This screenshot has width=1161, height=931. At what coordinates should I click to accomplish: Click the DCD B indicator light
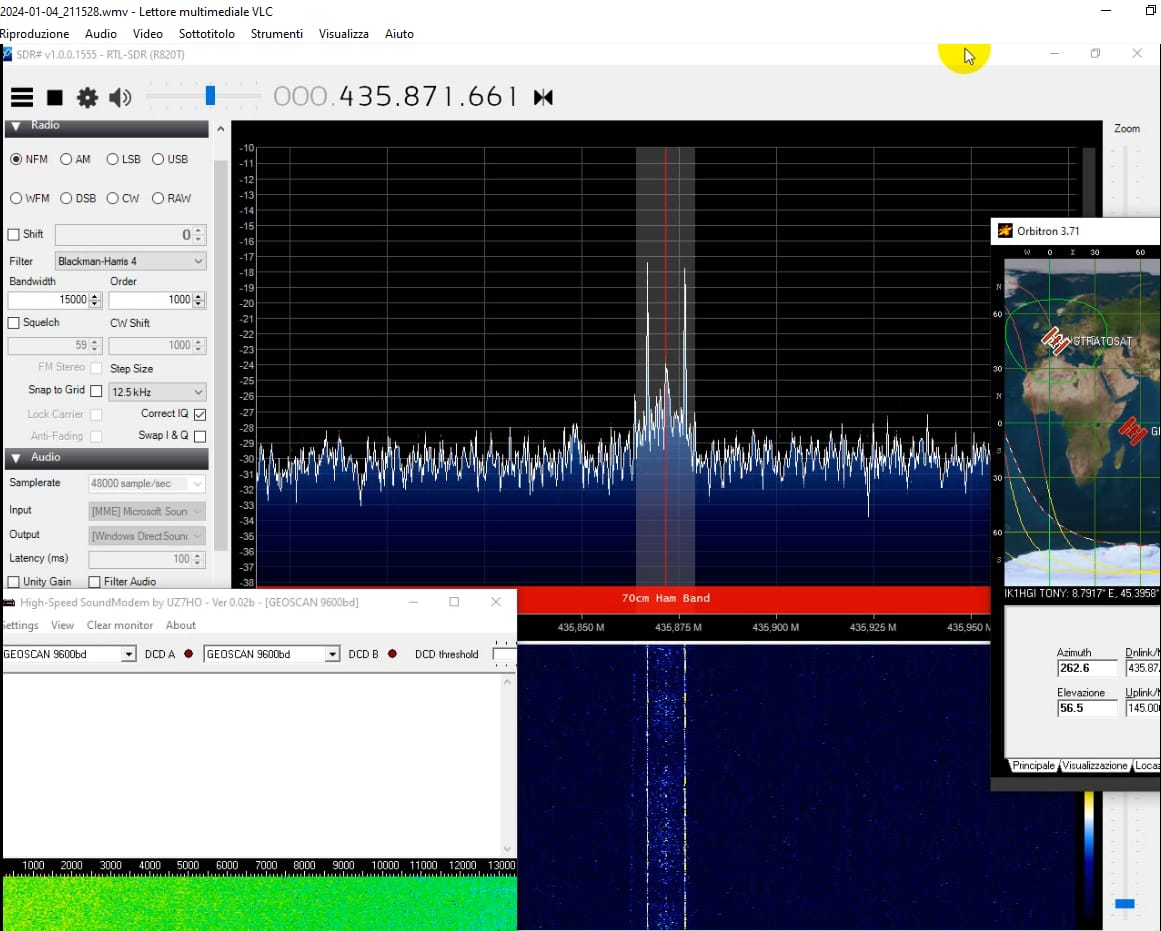392,654
